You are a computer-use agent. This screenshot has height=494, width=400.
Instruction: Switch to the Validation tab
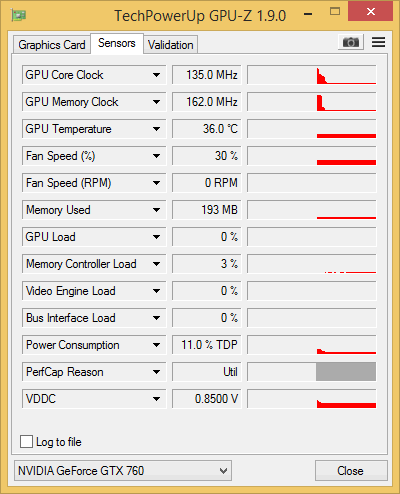[171, 45]
